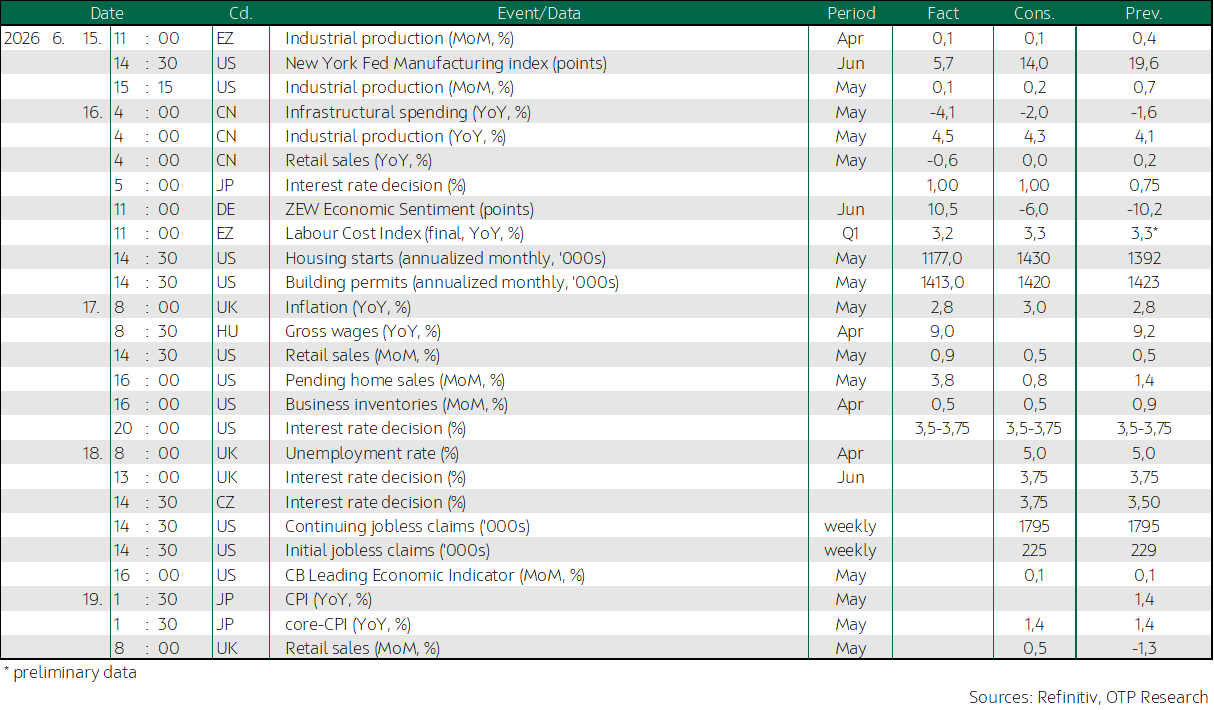Click Pending home sales event
Viewport: 1214px width, 710px height.
coord(395,380)
